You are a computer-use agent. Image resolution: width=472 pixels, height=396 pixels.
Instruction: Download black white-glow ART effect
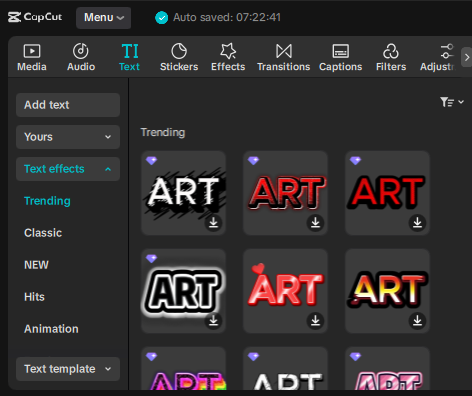coord(213,321)
